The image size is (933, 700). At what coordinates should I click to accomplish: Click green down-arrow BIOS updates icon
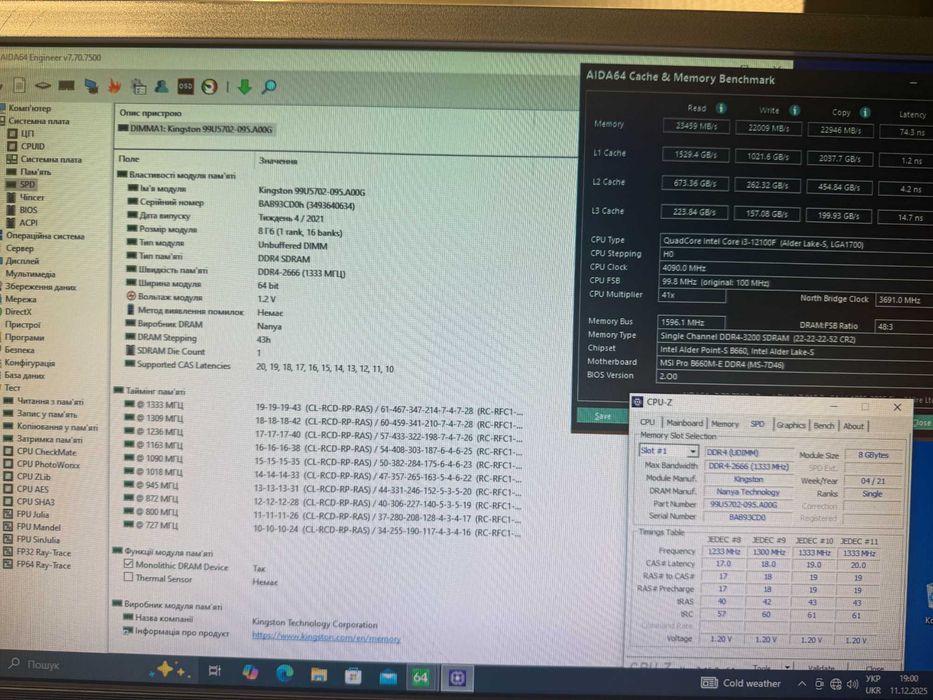245,87
